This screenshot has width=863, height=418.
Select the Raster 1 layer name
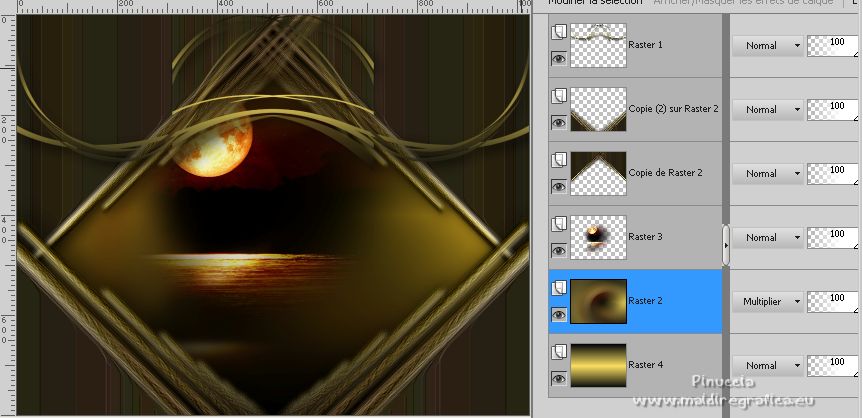(646, 45)
